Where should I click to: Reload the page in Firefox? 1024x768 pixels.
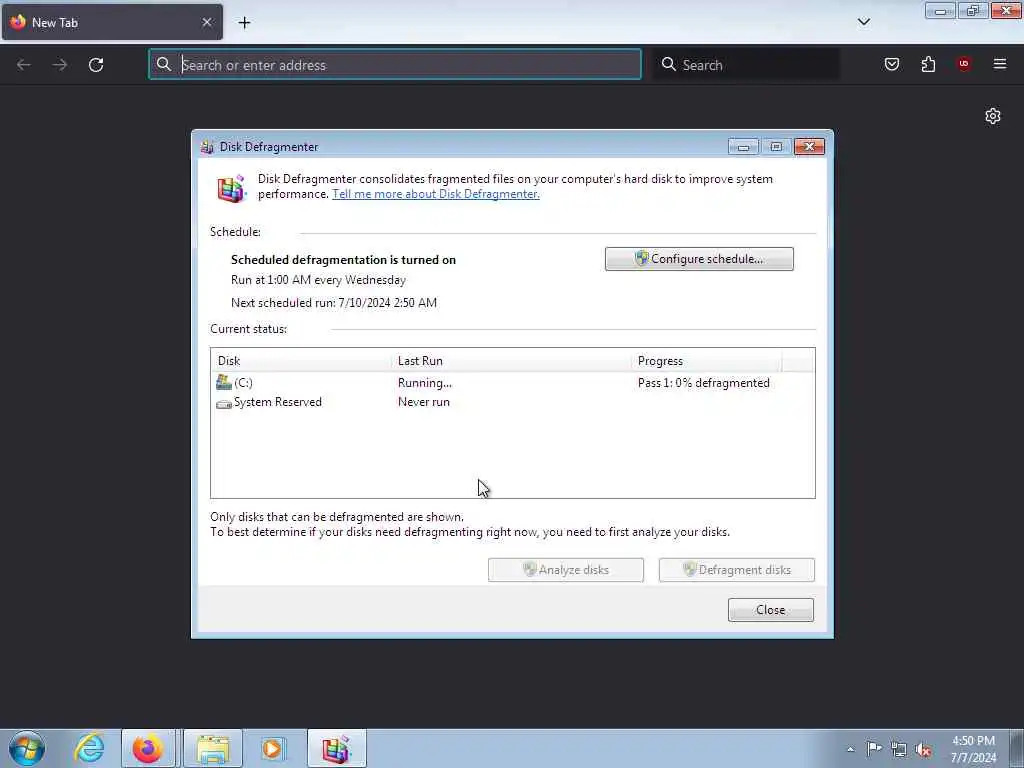click(x=96, y=65)
